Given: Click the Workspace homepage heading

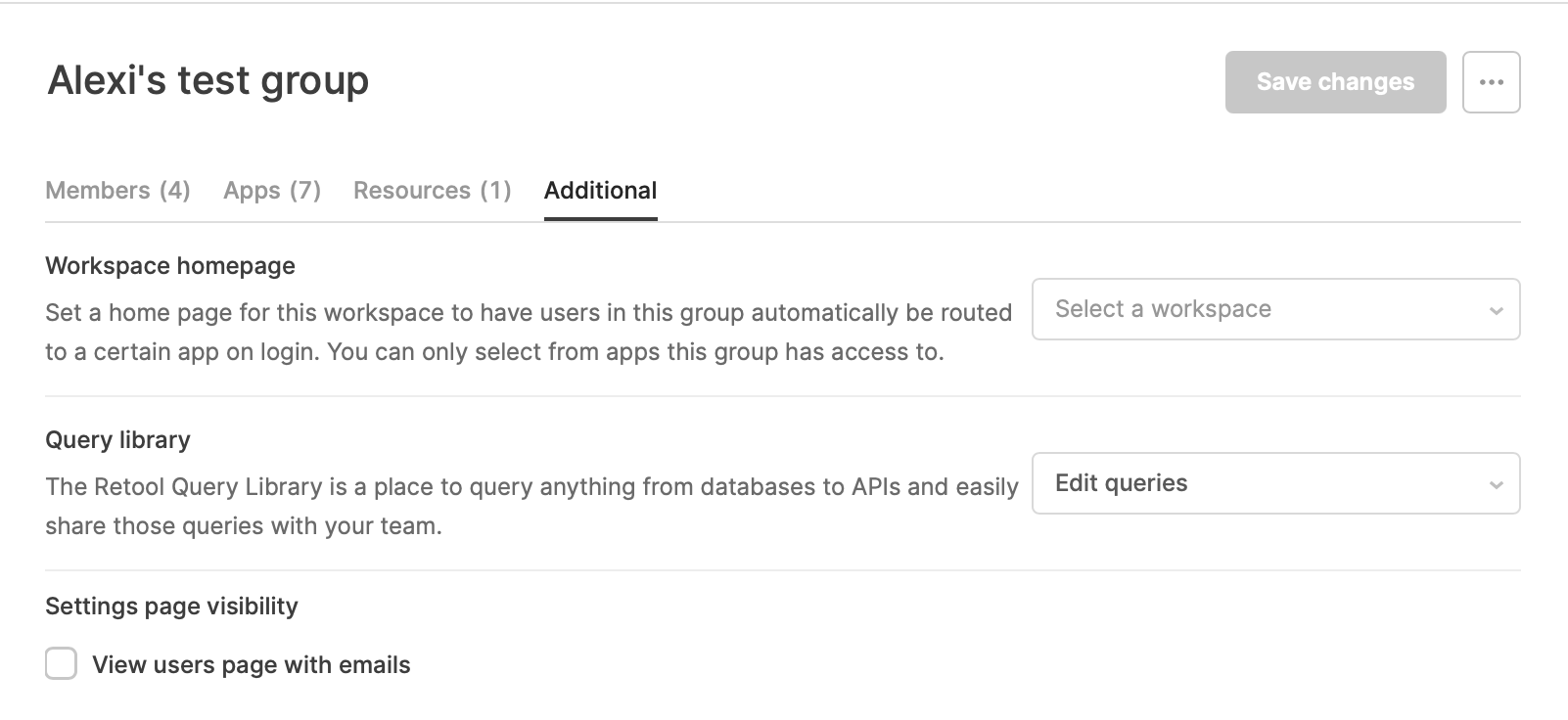Looking at the screenshot, I should click(x=170, y=266).
